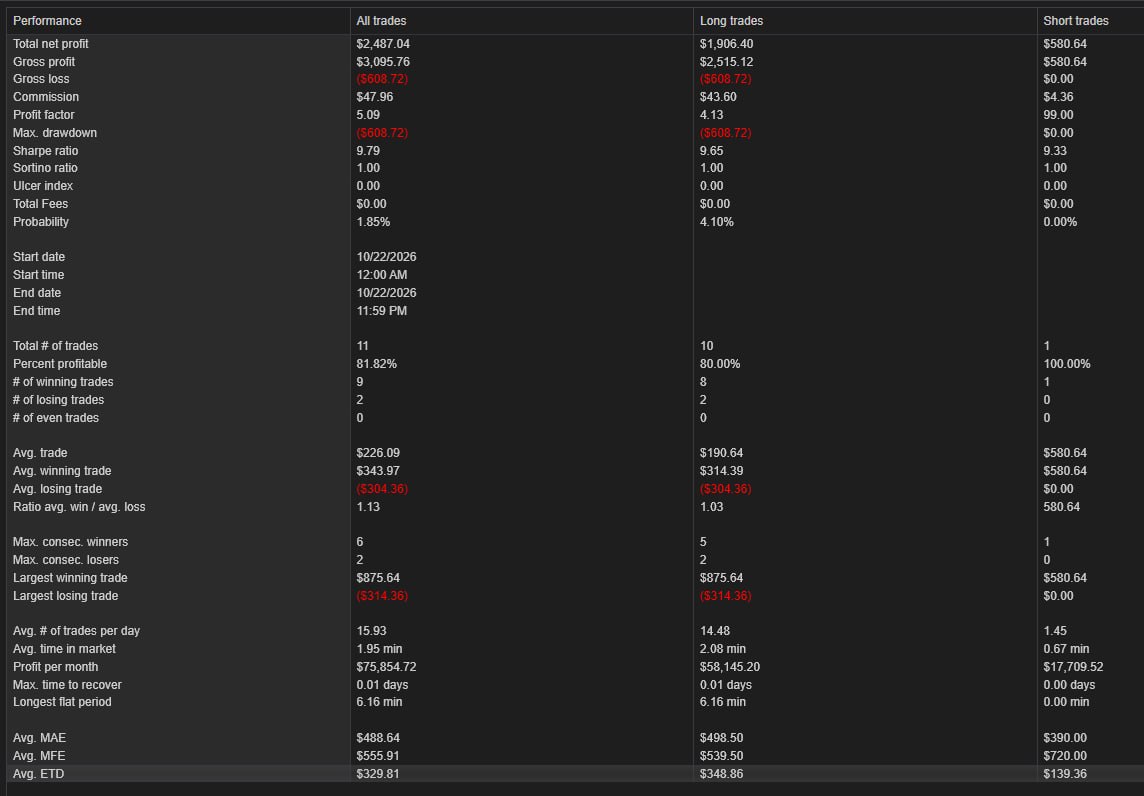Select the Total # of trades label

55,346
